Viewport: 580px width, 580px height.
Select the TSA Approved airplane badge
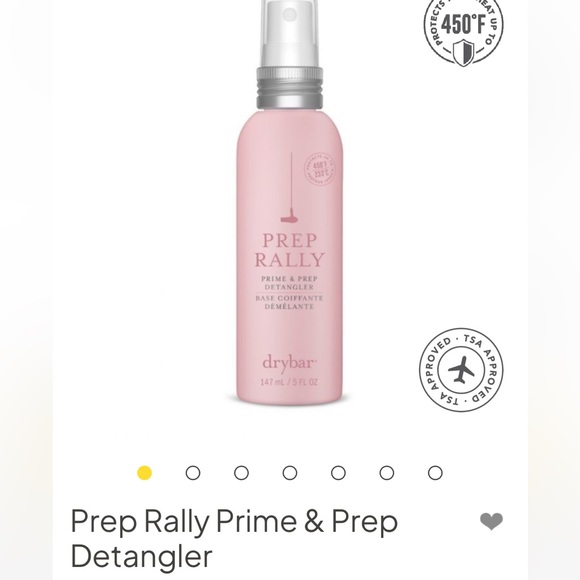461,370
